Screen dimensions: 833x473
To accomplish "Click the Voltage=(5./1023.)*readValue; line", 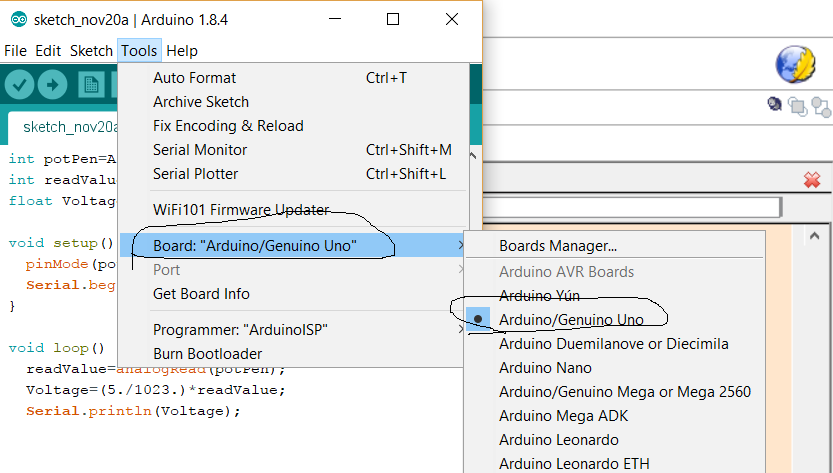I will 156,390.
